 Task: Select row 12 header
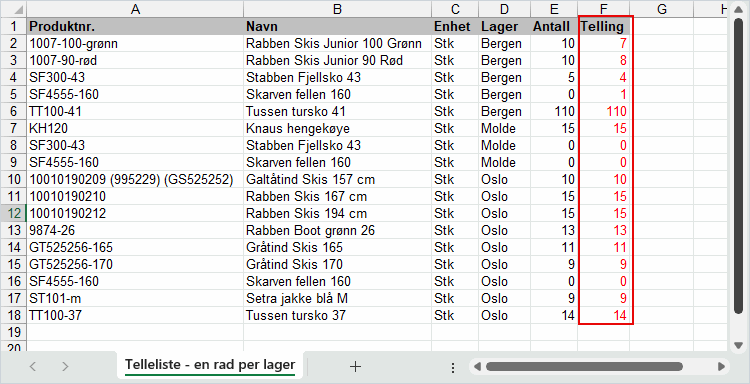point(13,213)
